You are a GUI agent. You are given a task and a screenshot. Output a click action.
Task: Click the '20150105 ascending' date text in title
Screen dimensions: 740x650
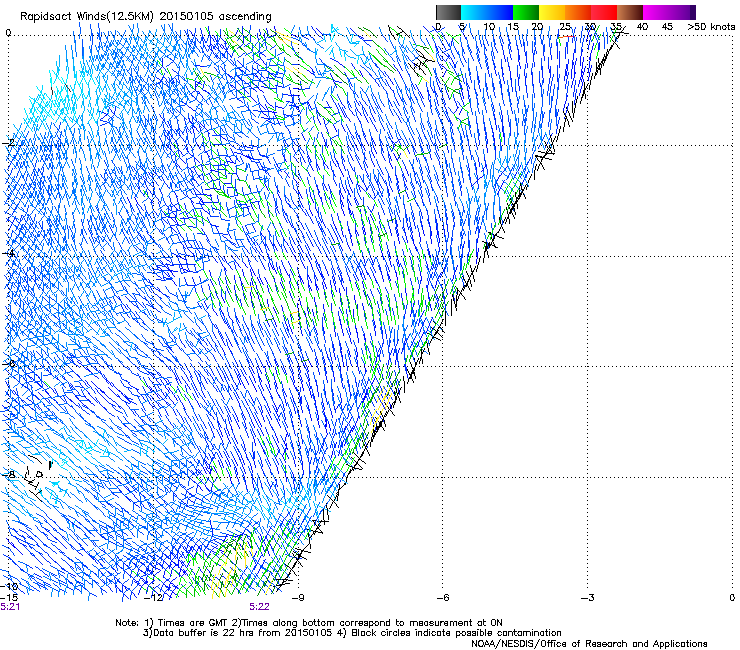215,17
